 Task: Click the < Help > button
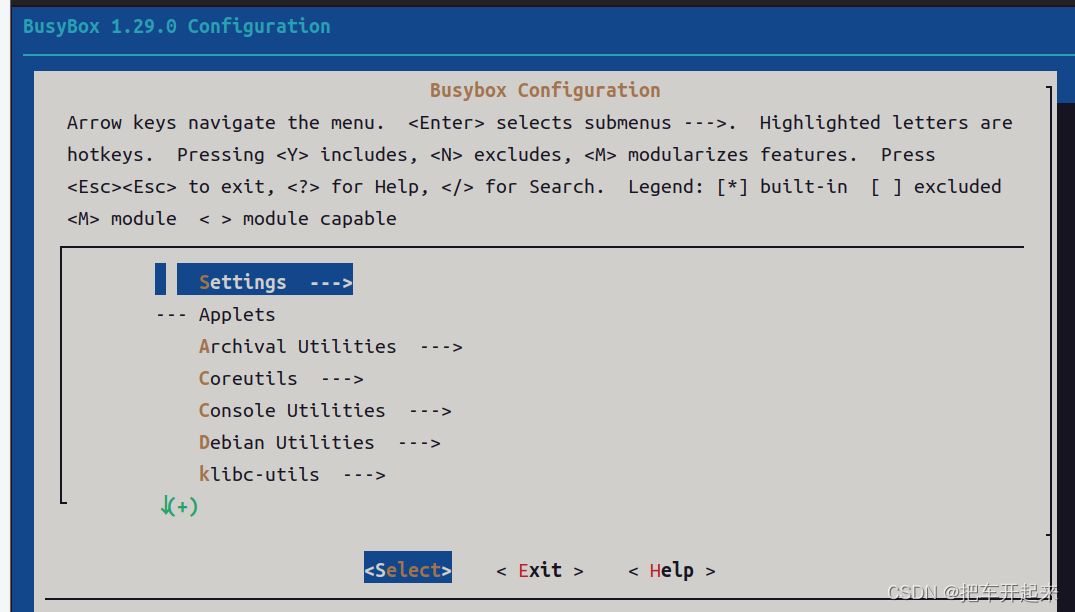671,570
